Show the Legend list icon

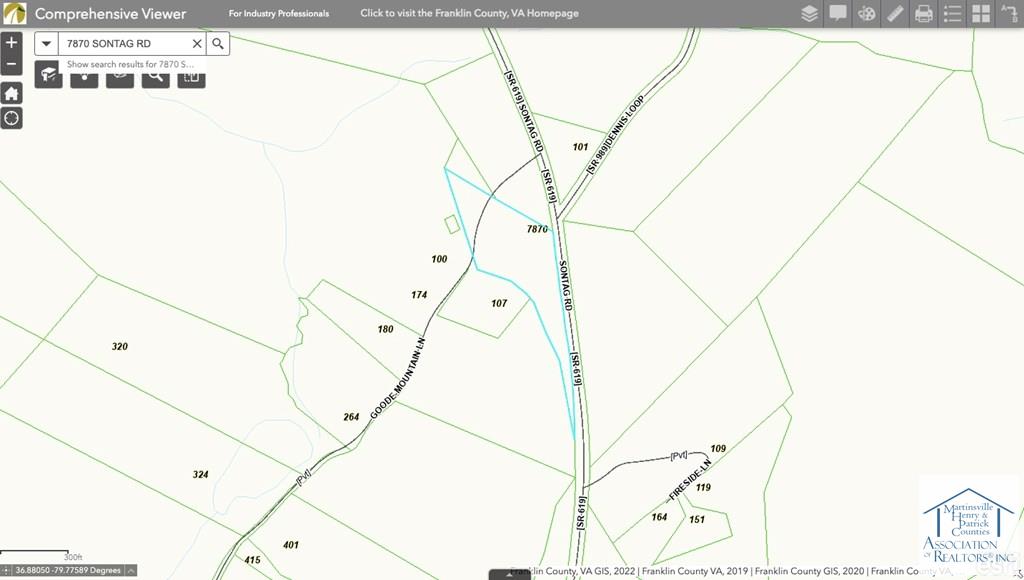tap(952, 13)
